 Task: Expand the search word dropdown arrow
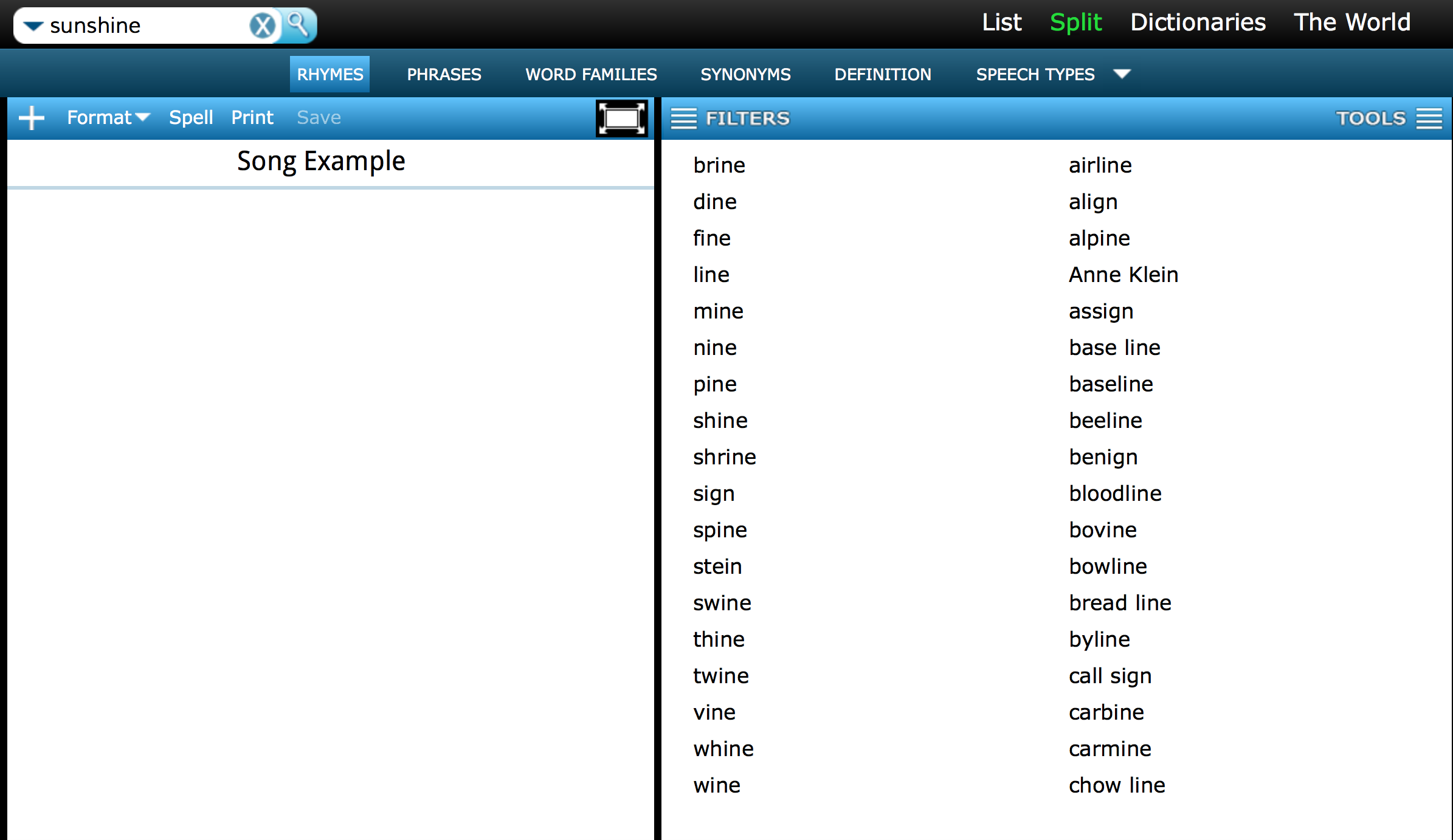click(x=35, y=22)
